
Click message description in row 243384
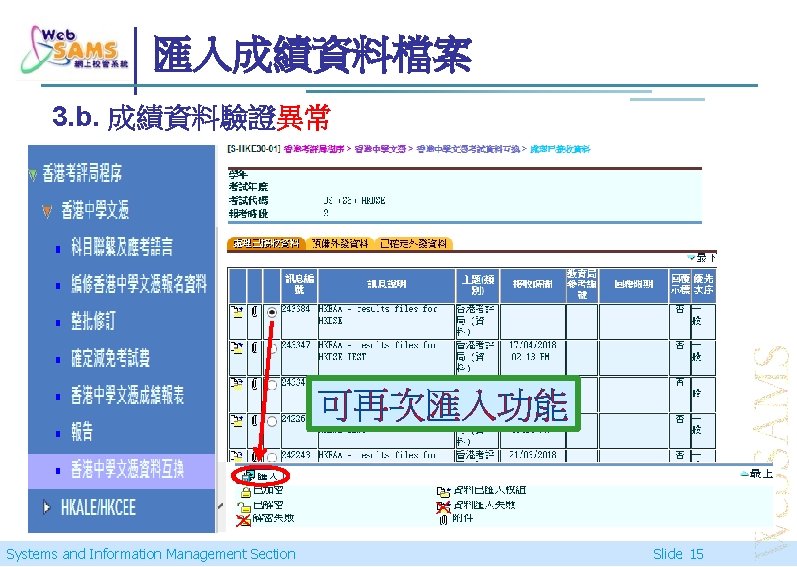[378, 314]
